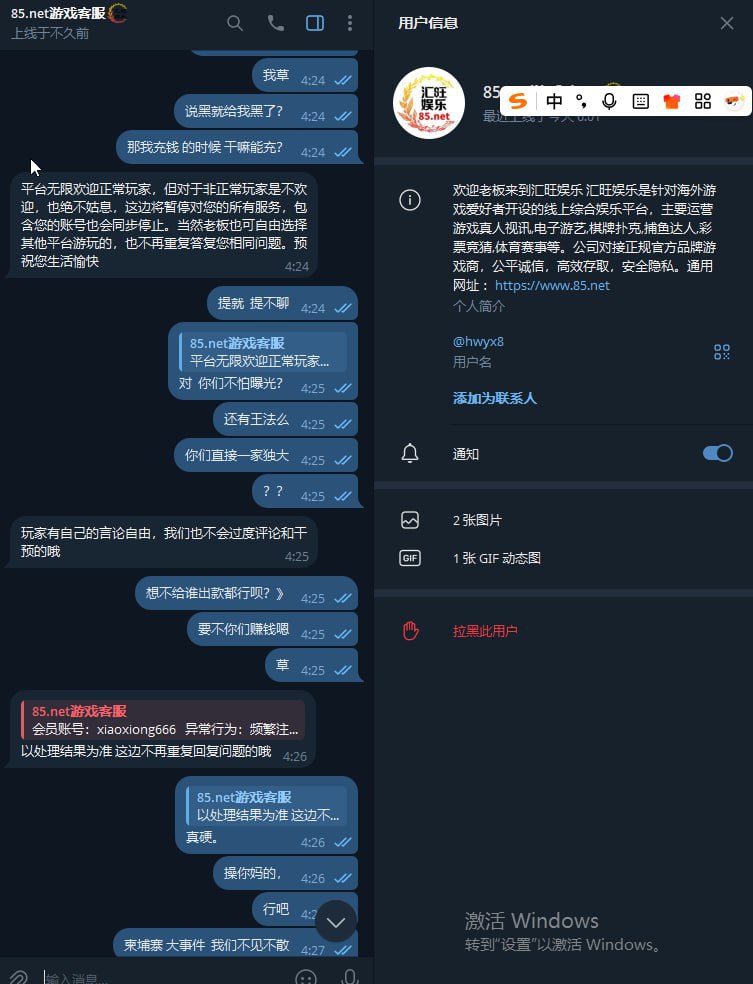Search messages with the magnifier icon
Image resolution: width=753 pixels, height=984 pixels.
pyautogui.click(x=235, y=24)
